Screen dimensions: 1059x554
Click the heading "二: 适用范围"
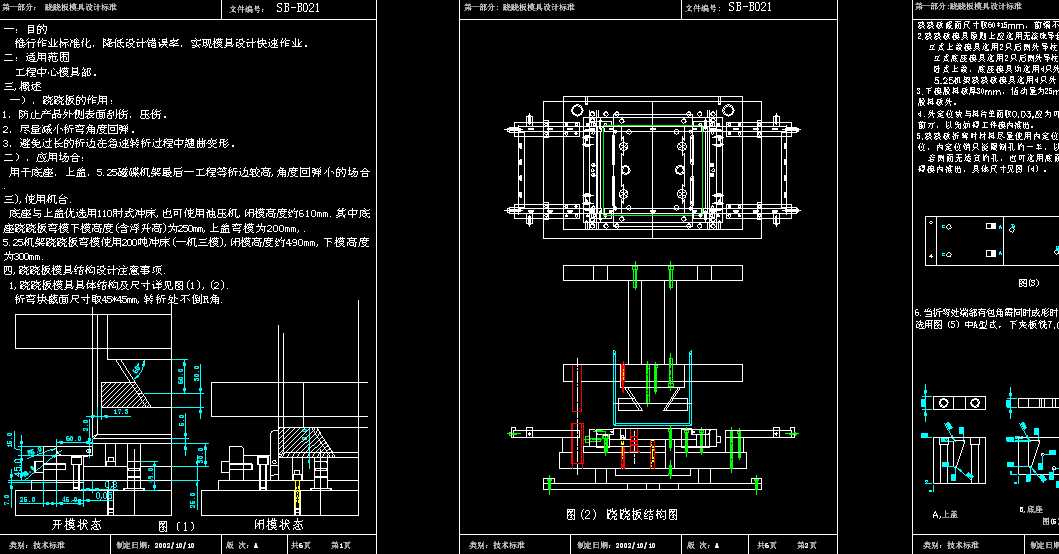click(x=36, y=57)
